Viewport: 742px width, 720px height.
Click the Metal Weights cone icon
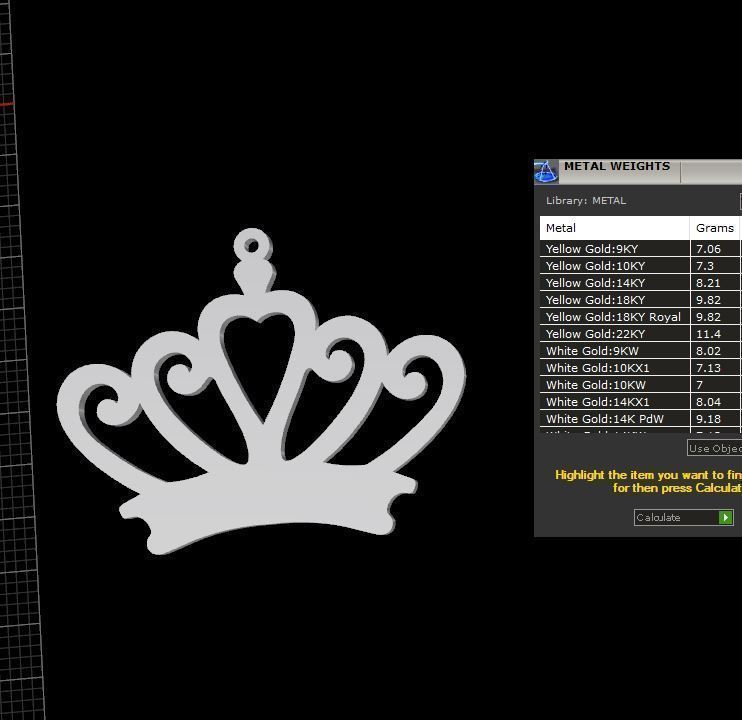(546, 172)
